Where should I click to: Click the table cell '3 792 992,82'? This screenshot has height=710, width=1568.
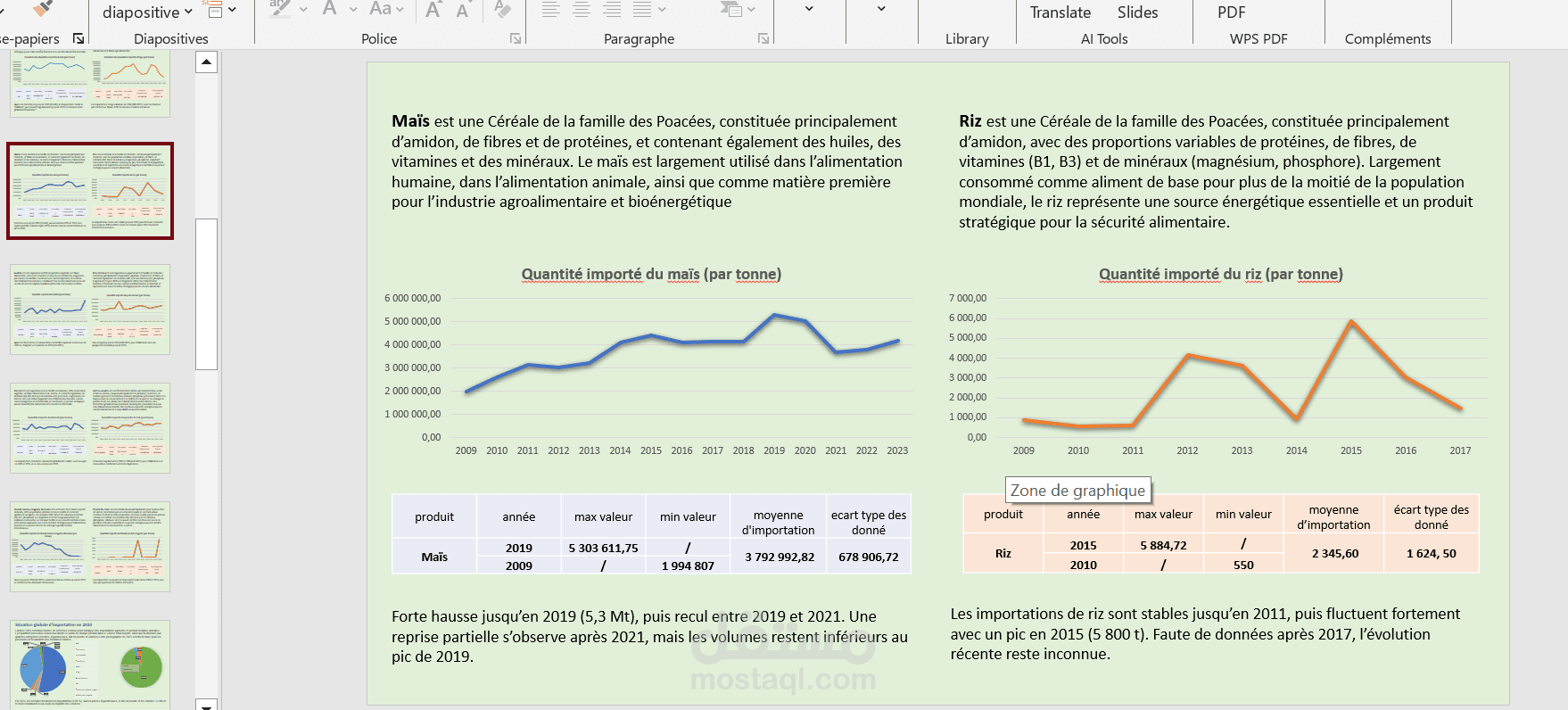coord(780,557)
